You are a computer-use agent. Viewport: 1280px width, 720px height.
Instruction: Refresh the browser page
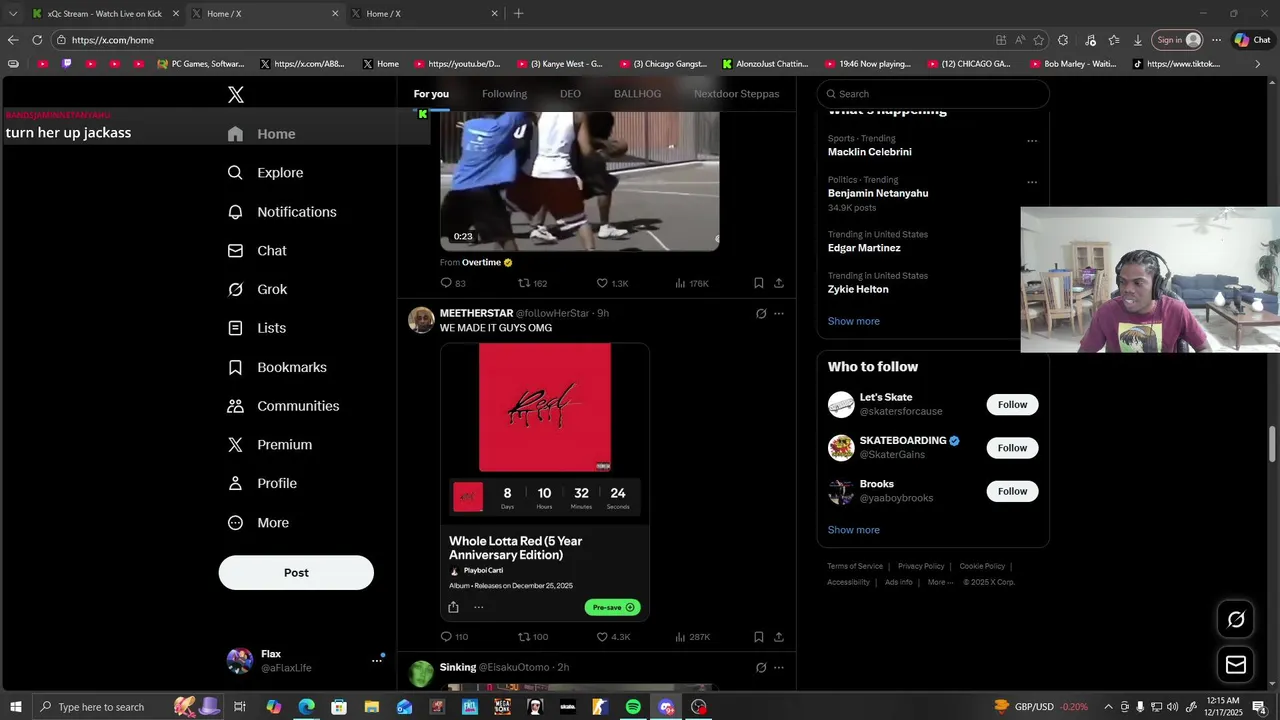tap(37, 40)
